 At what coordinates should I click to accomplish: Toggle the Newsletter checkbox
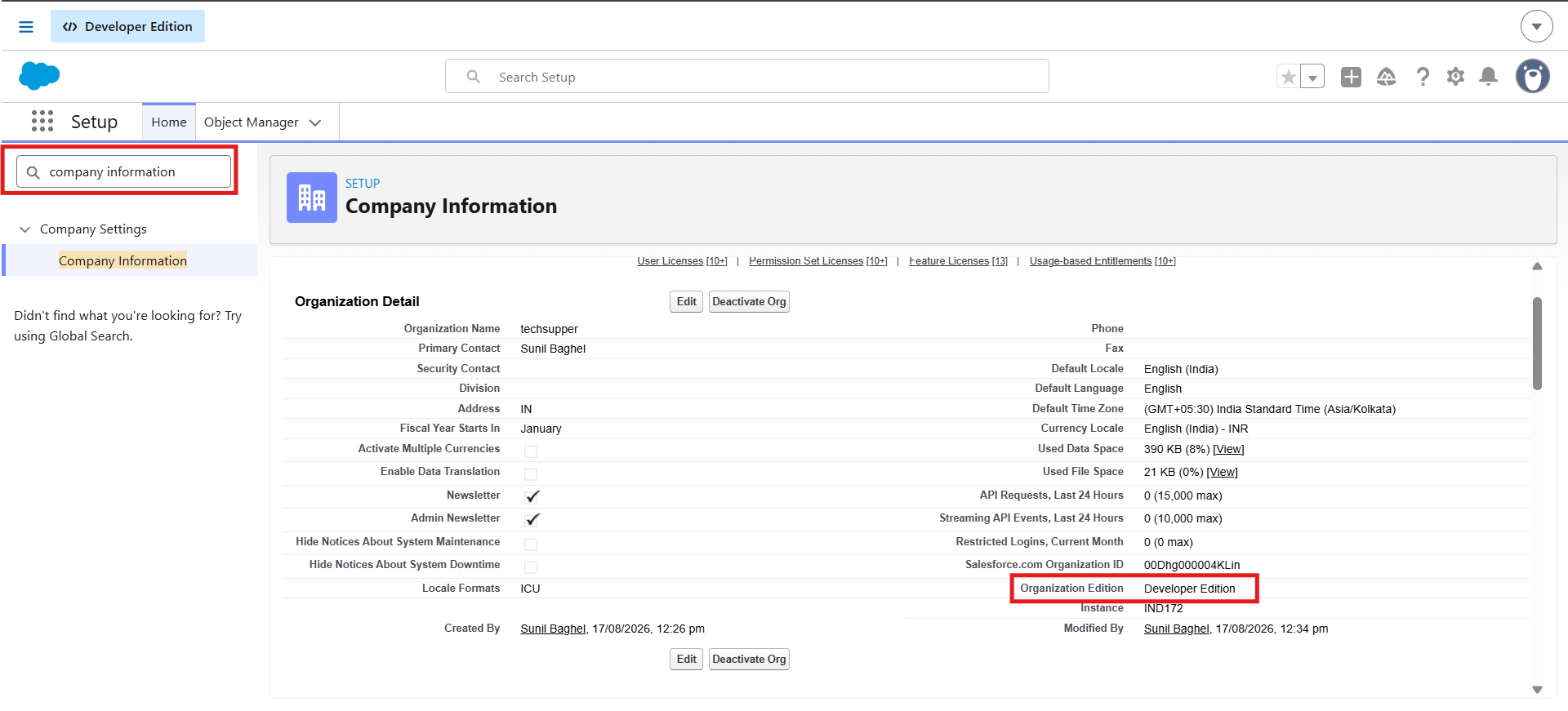(x=532, y=496)
